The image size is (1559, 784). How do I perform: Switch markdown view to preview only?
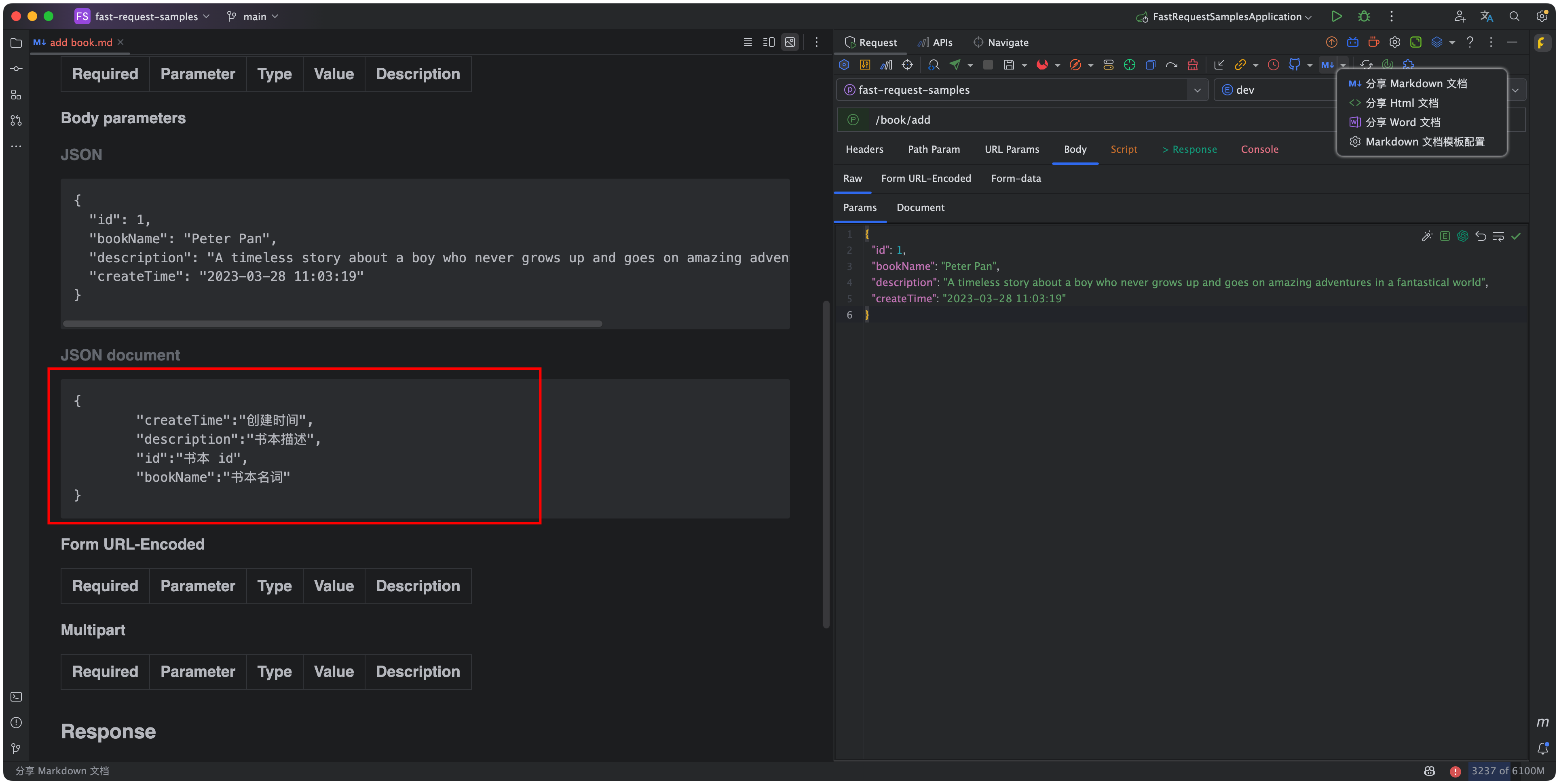[790, 42]
